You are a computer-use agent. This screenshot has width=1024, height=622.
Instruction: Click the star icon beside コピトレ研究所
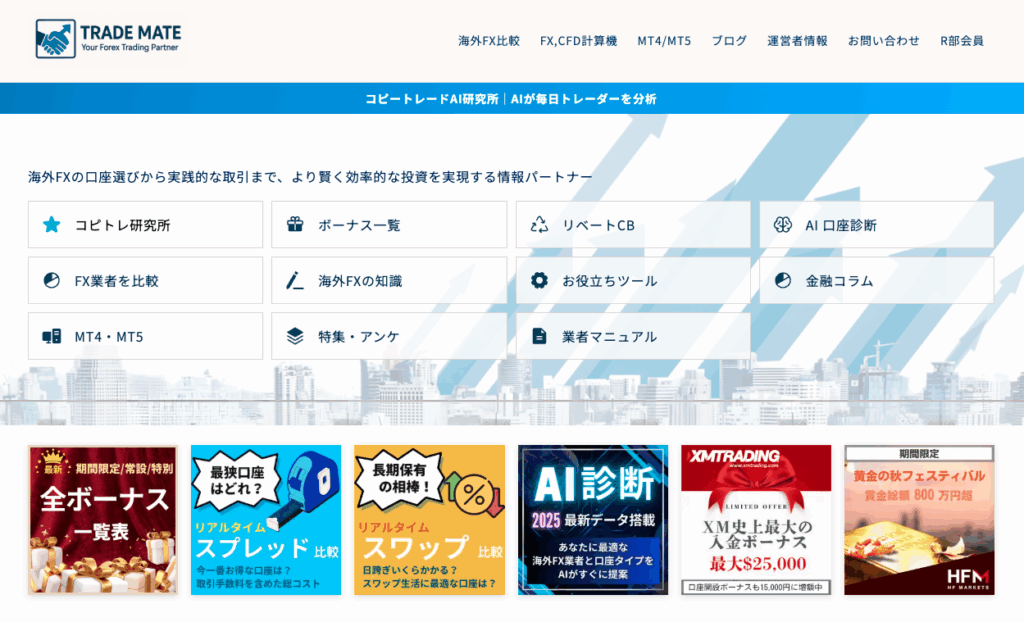pos(52,225)
